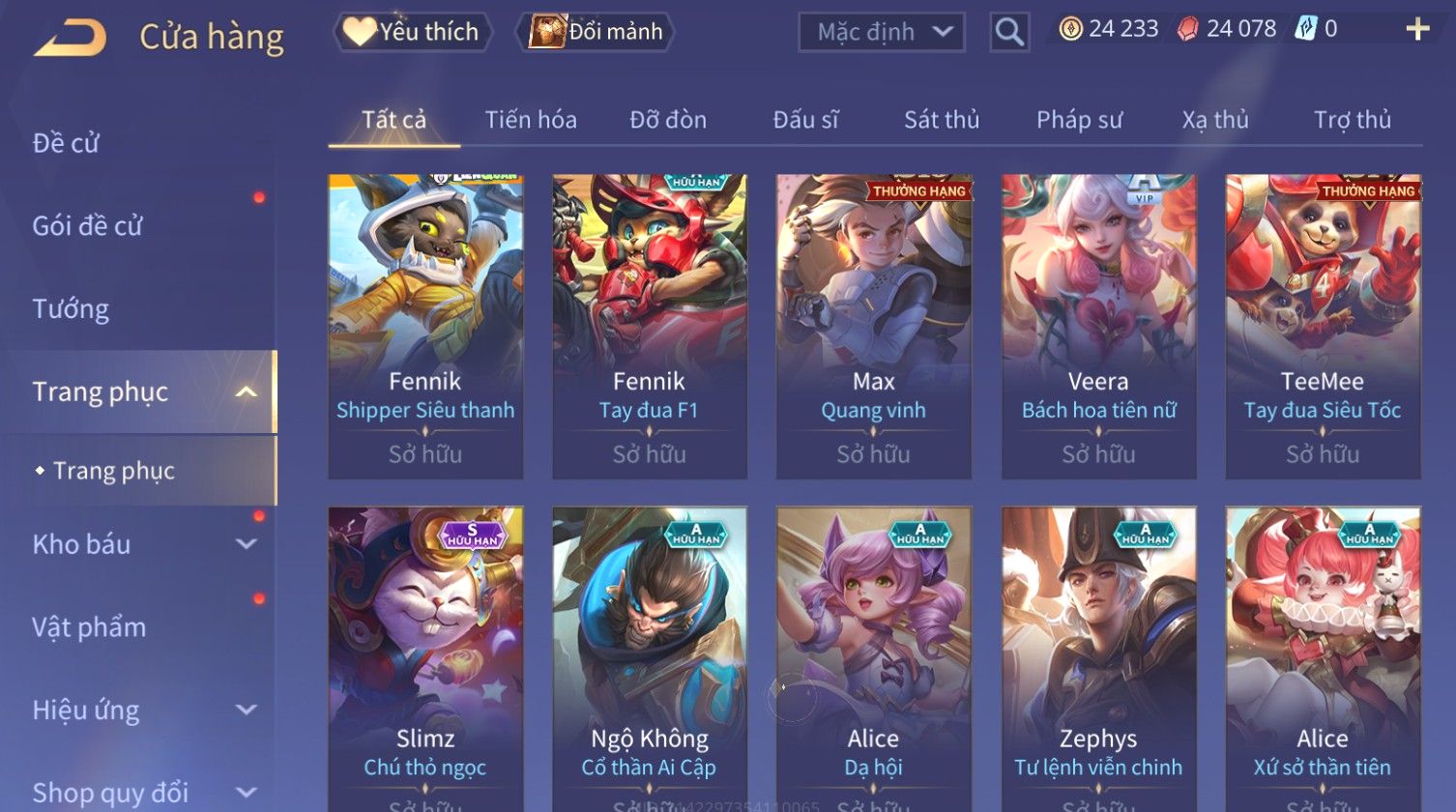Image resolution: width=1456 pixels, height=812 pixels.
Task: Tap the red ruby currency icon
Action: [1187, 29]
